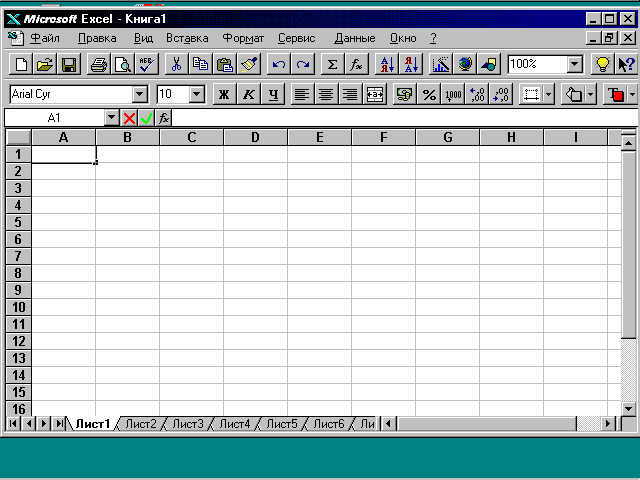
Task: Apply thousands separator style
Action: (x=453, y=95)
